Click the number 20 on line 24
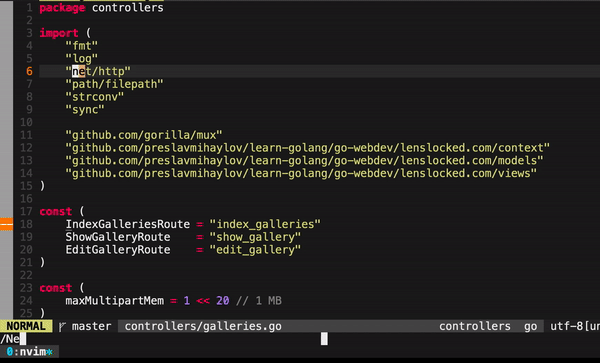 (222, 301)
